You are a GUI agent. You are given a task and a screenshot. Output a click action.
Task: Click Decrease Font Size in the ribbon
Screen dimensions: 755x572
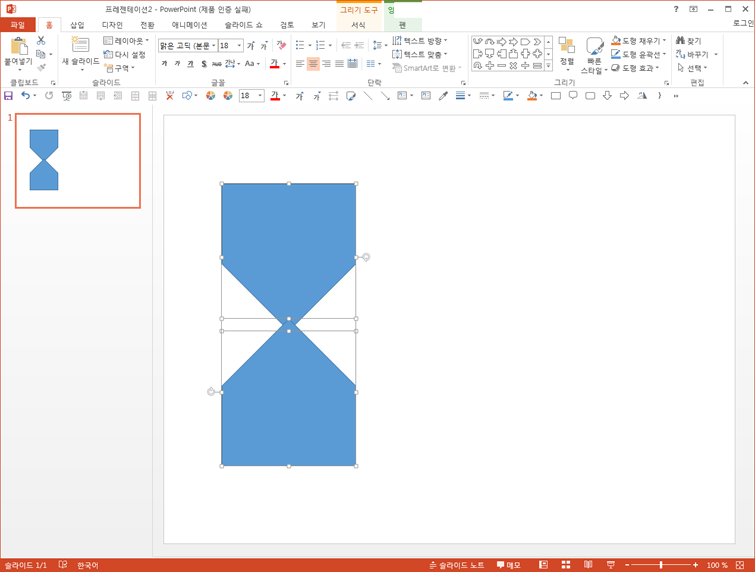264,46
